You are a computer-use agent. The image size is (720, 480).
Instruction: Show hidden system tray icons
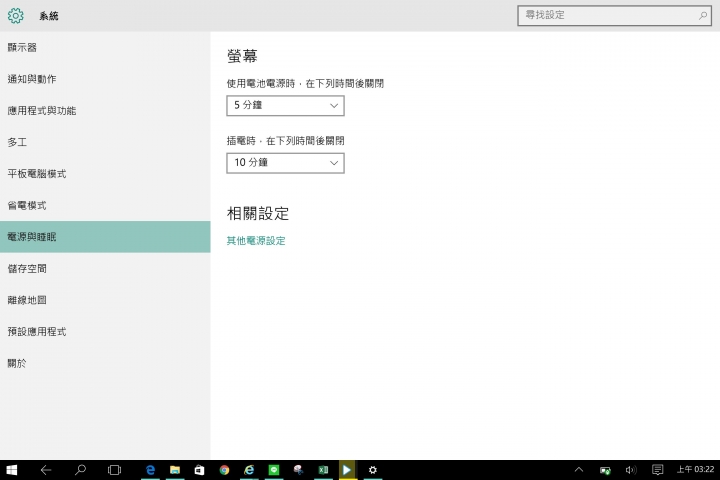click(579, 470)
